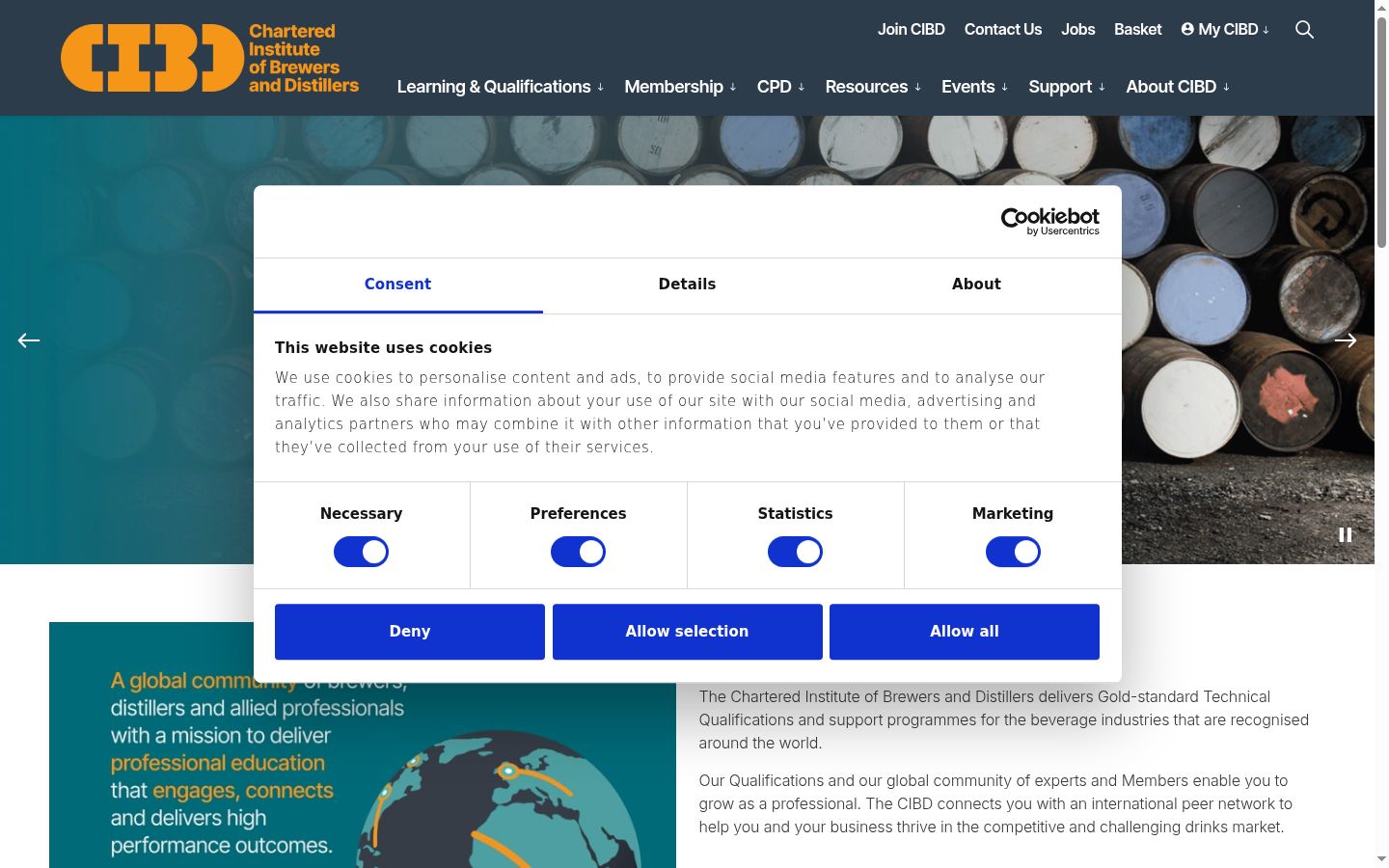Image resolution: width=1389 pixels, height=868 pixels.
Task: Toggle the Preferences cookies switch
Action: tap(578, 552)
